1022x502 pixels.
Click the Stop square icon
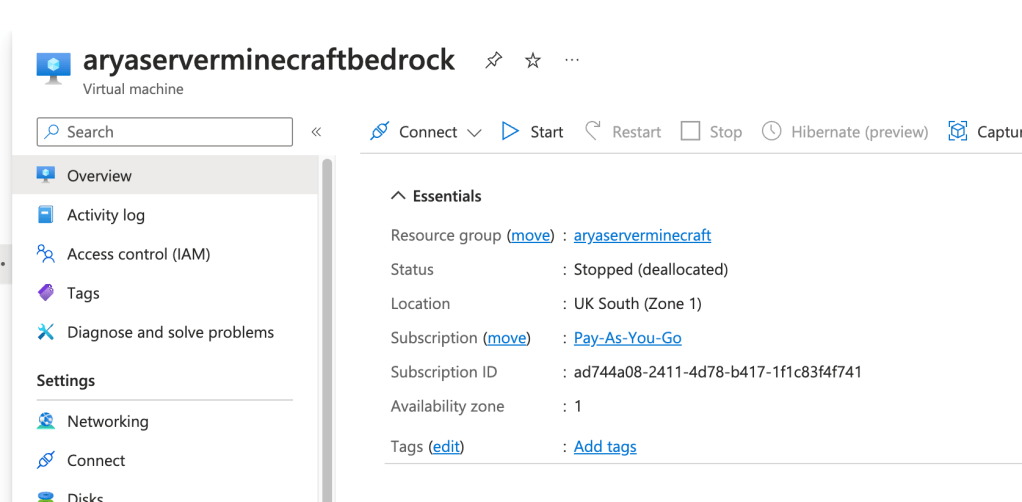[690, 132]
